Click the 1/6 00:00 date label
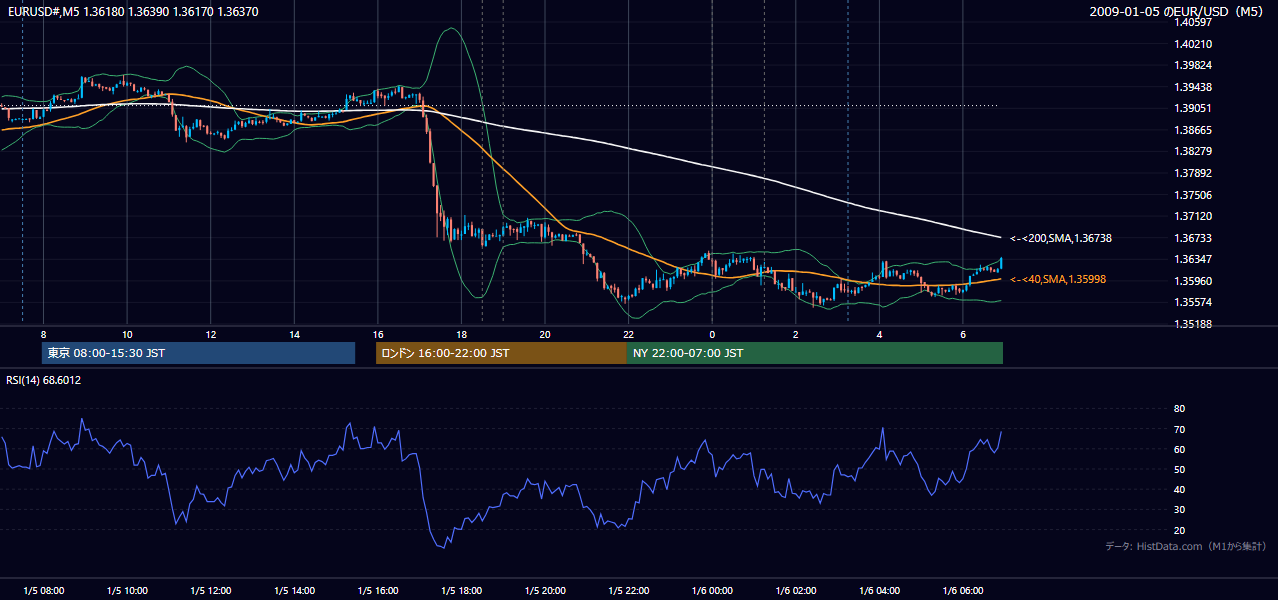This screenshot has width=1278, height=600. click(x=712, y=591)
